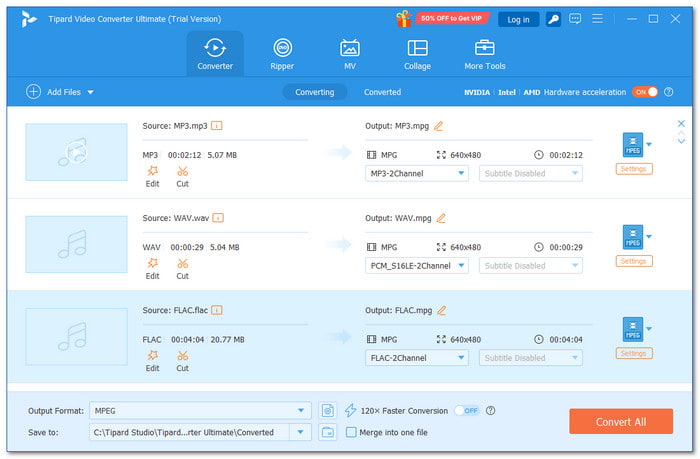Click Edit icon for MP3.mp3

(153, 176)
